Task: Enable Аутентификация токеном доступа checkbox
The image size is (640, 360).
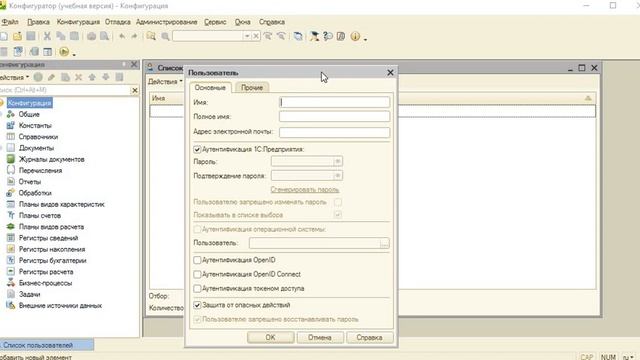Action: coord(197,289)
